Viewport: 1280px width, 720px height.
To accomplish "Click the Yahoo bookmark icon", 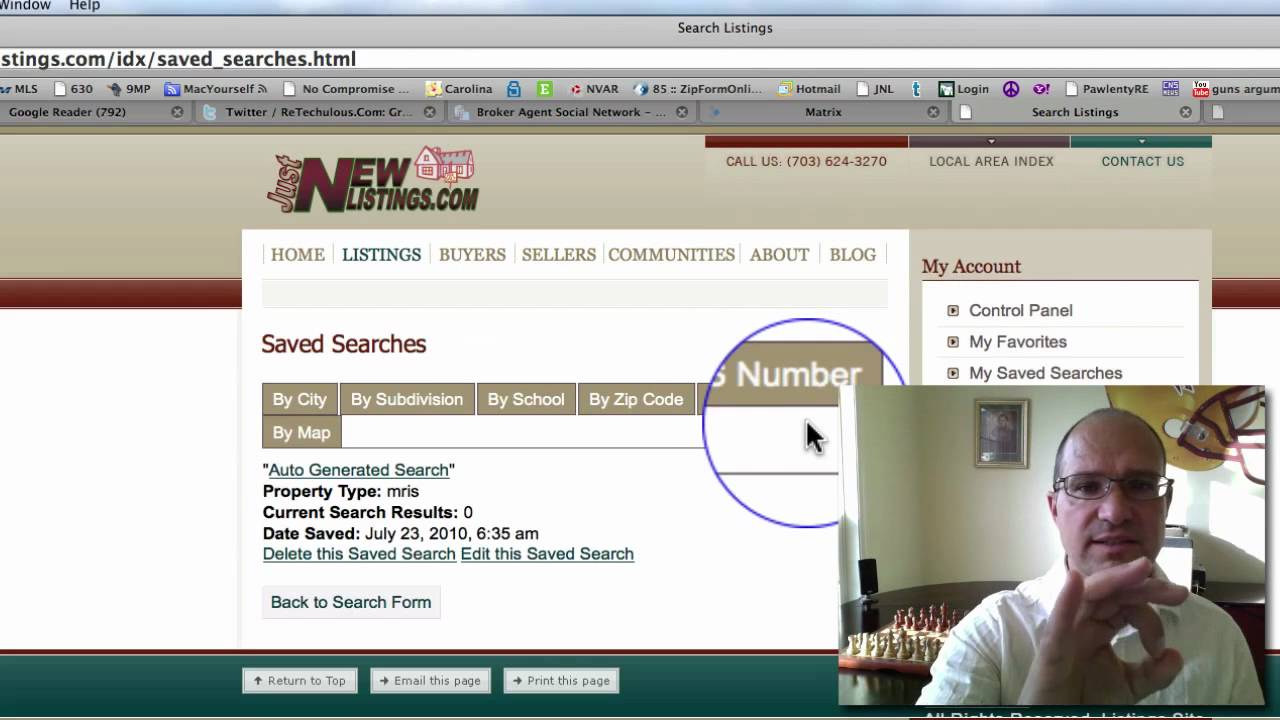I will tap(1041, 89).
